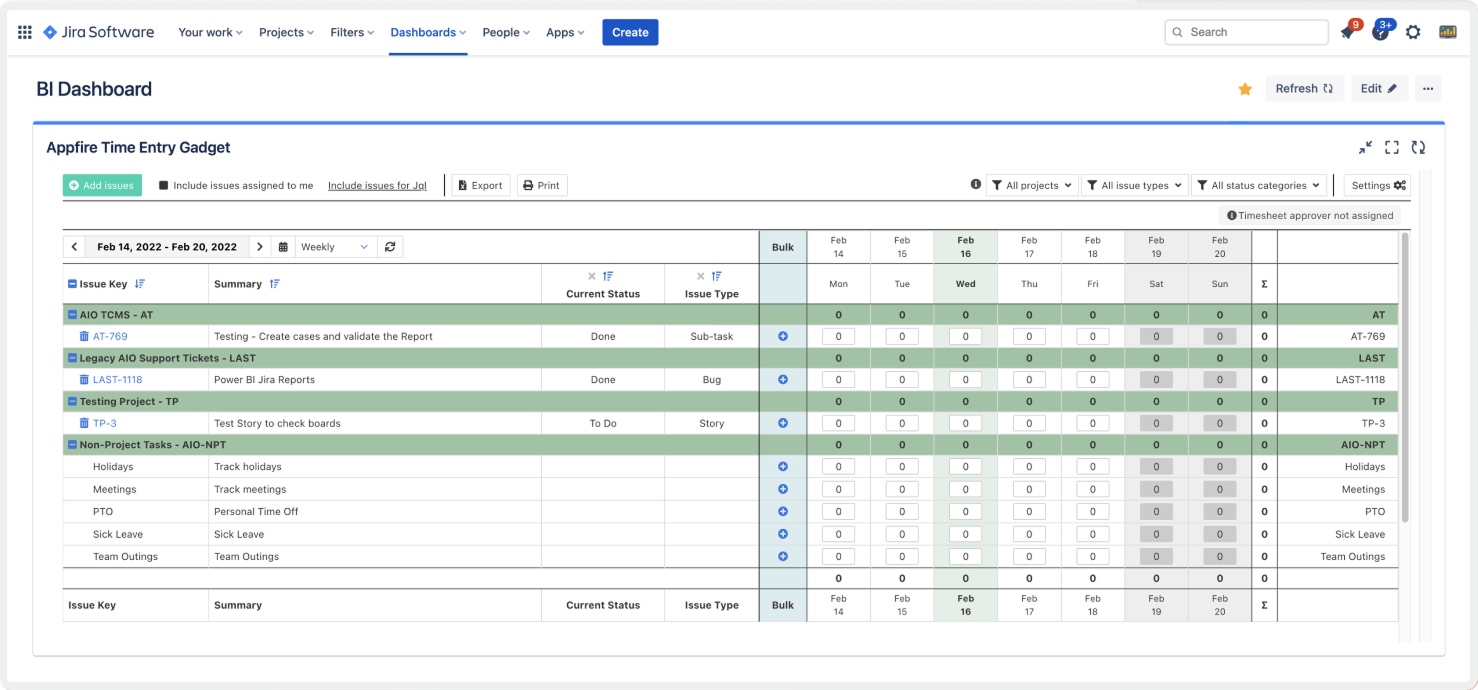Toggle Include issues assigned to me

point(164,185)
